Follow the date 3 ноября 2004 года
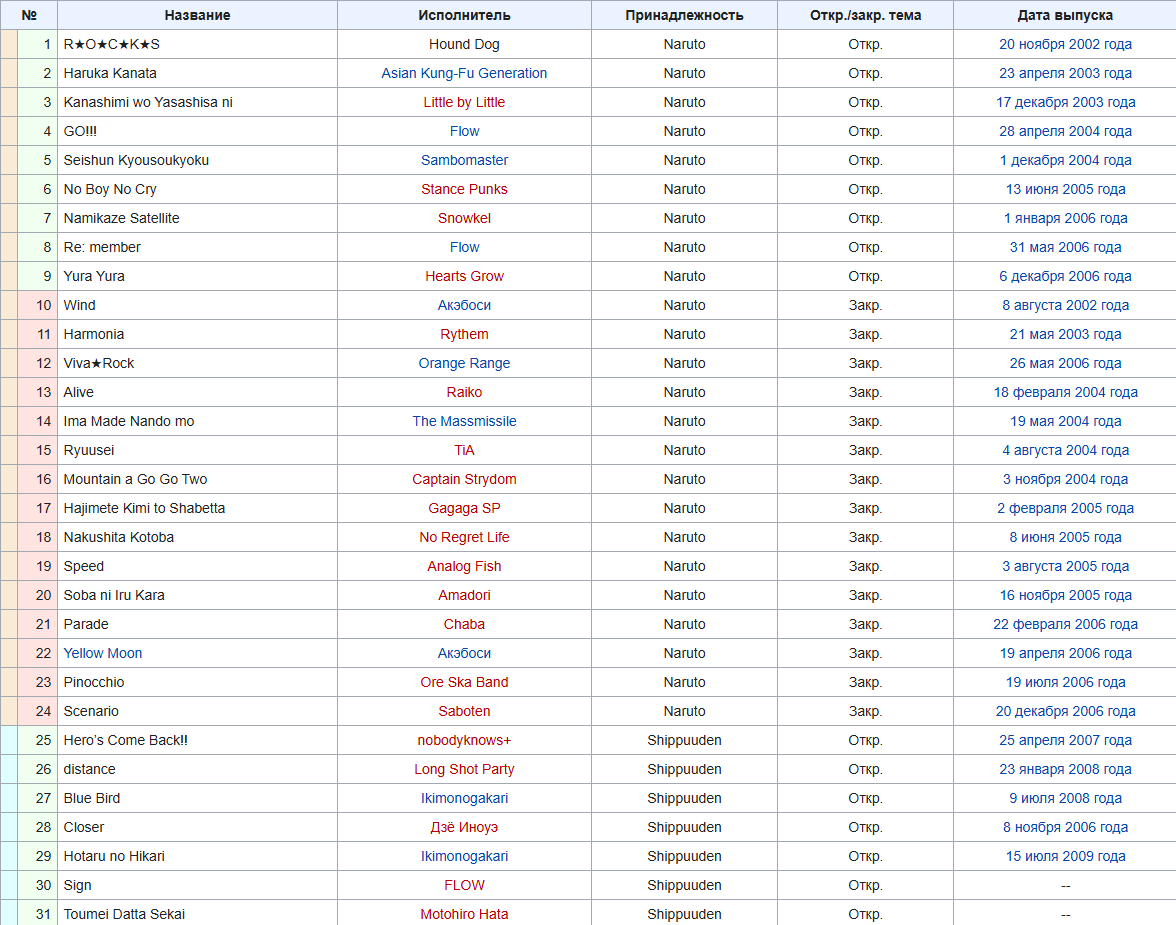Viewport: 1176px width, 925px height. pyautogui.click(x=1065, y=479)
